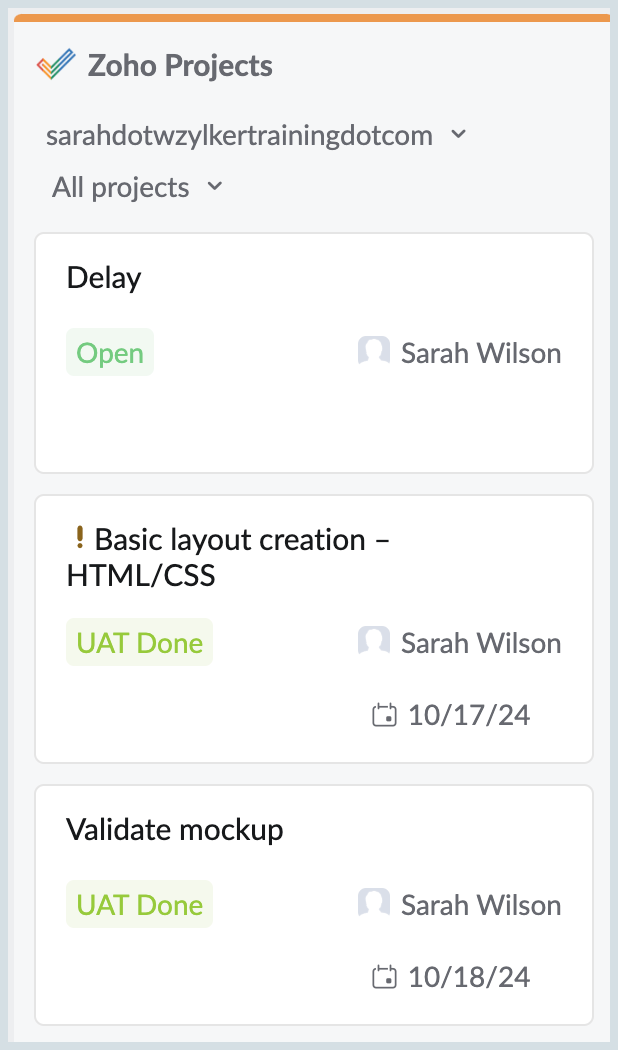The image size is (618, 1050).
Task: Click UAT Done status on Basic layout card
Action: [140, 643]
